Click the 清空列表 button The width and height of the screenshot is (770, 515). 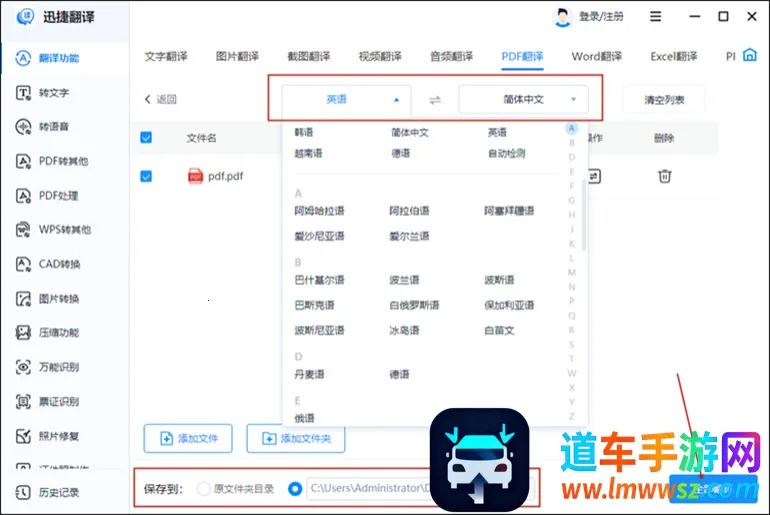664,100
